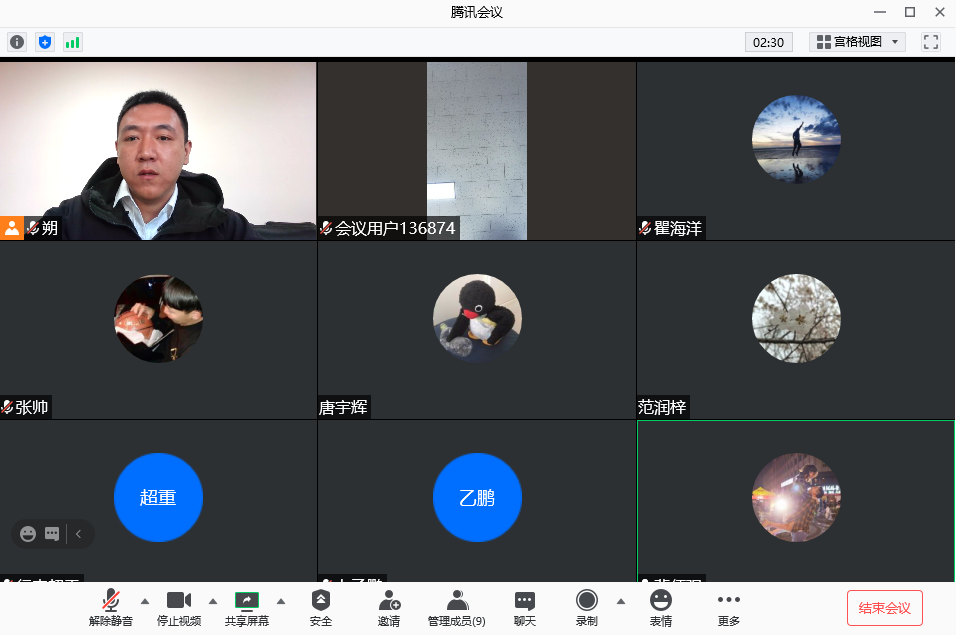Start 共享屏幕 screen sharing

(247, 608)
